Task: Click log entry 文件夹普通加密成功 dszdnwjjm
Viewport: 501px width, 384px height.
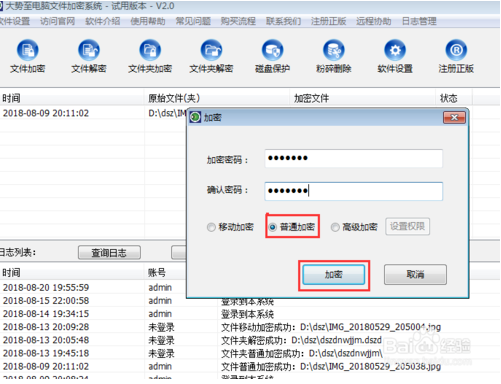Action: point(302,353)
